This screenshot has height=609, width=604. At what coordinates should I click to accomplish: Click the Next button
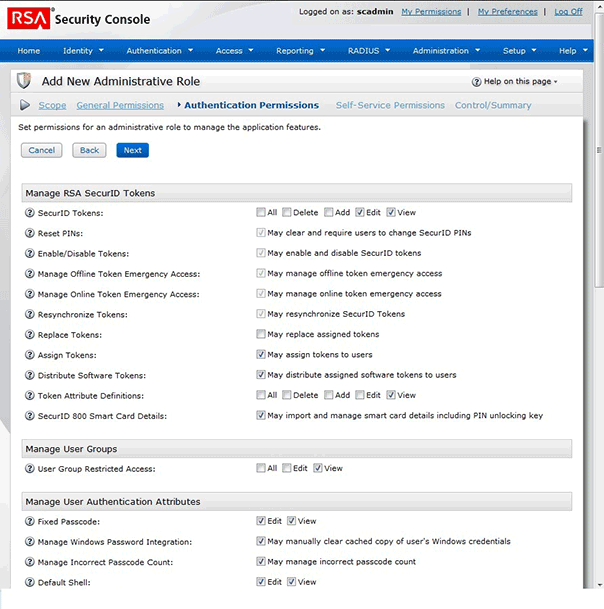tap(132, 150)
